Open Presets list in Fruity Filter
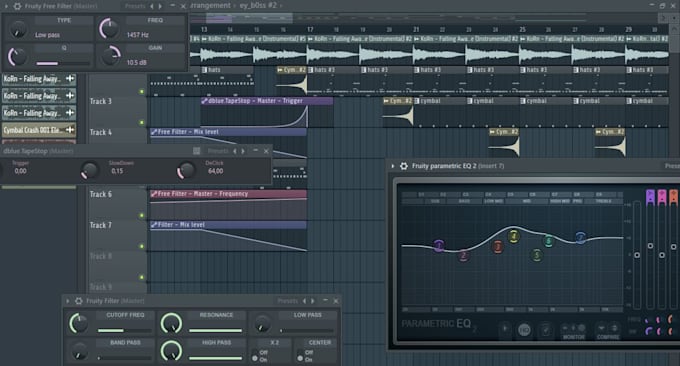Screen dimensions: 680x366 (x=288, y=301)
